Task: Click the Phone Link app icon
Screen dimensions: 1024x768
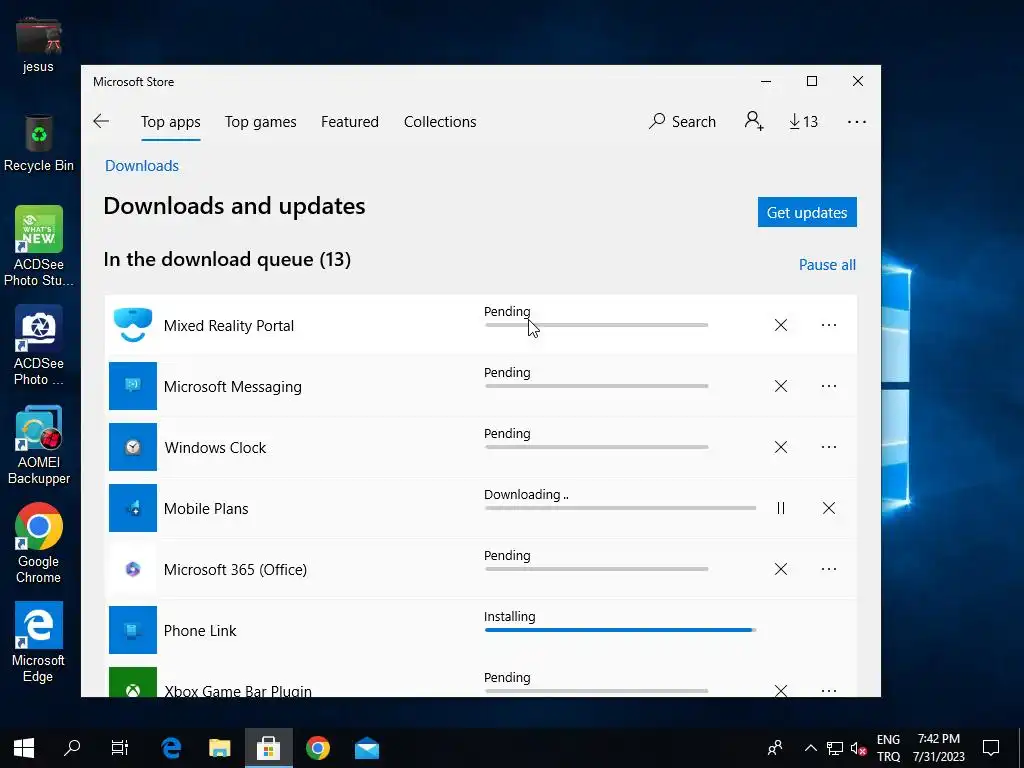Action: click(x=133, y=630)
